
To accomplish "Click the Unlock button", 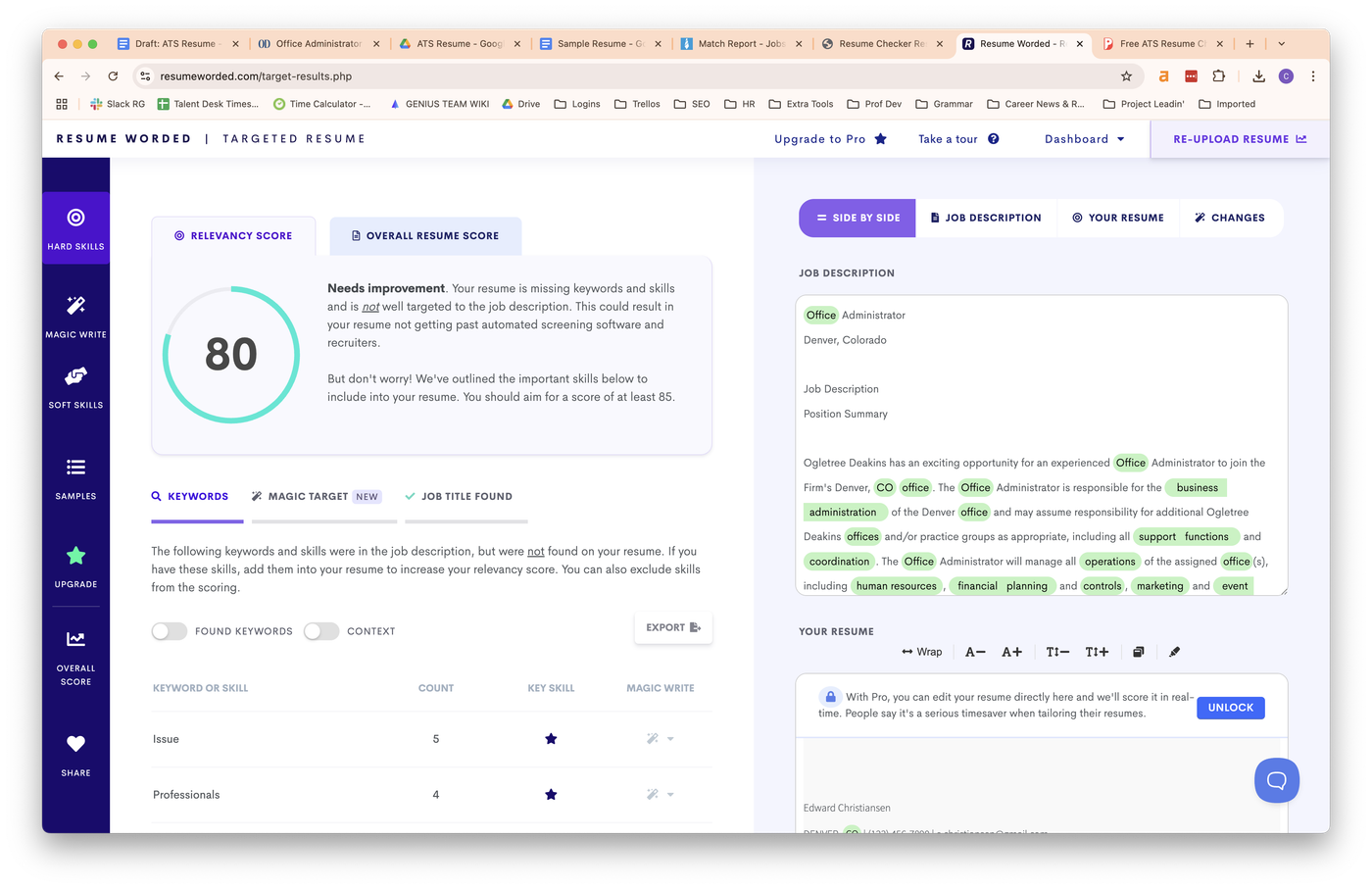I will click(1231, 708).
